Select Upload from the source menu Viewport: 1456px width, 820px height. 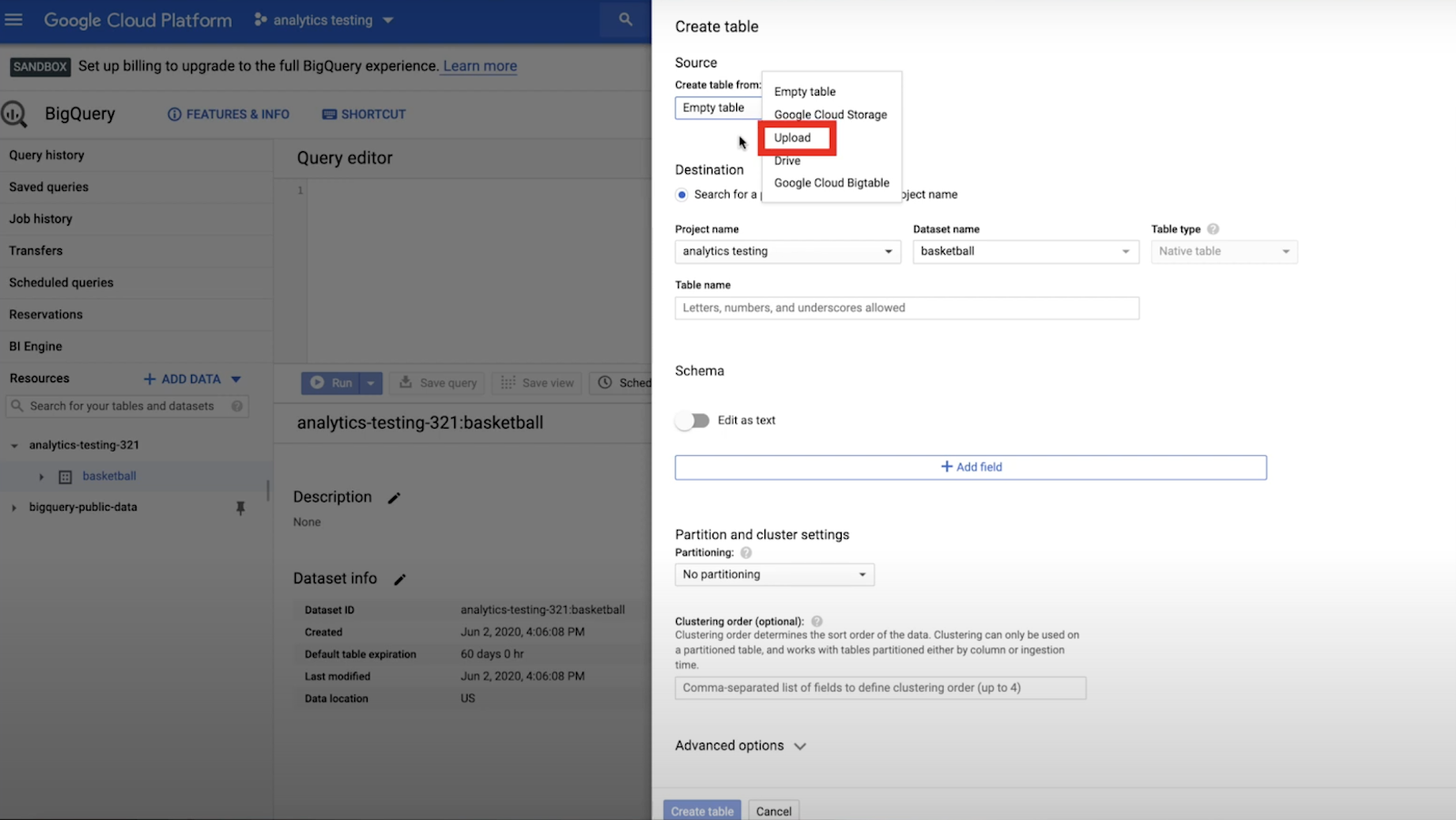793,137
